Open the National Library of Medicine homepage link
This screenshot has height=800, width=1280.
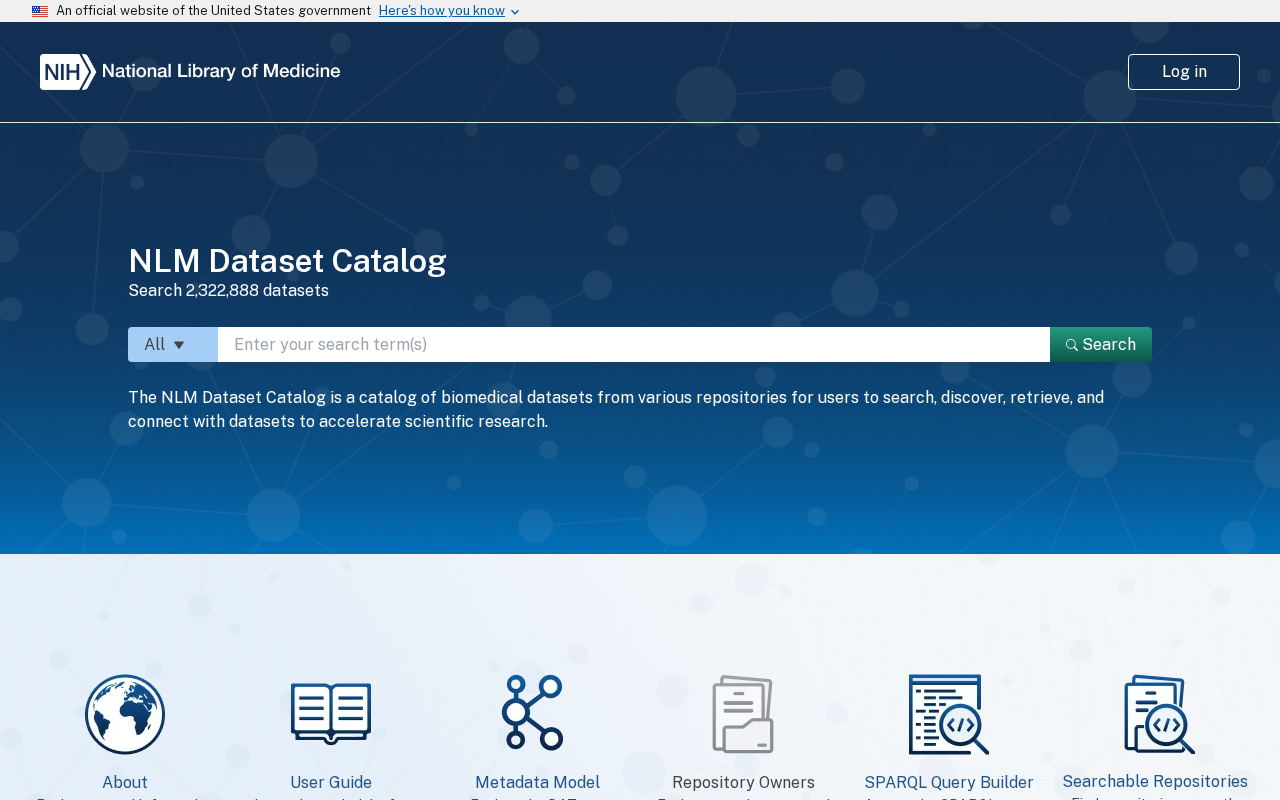(190, 72)
